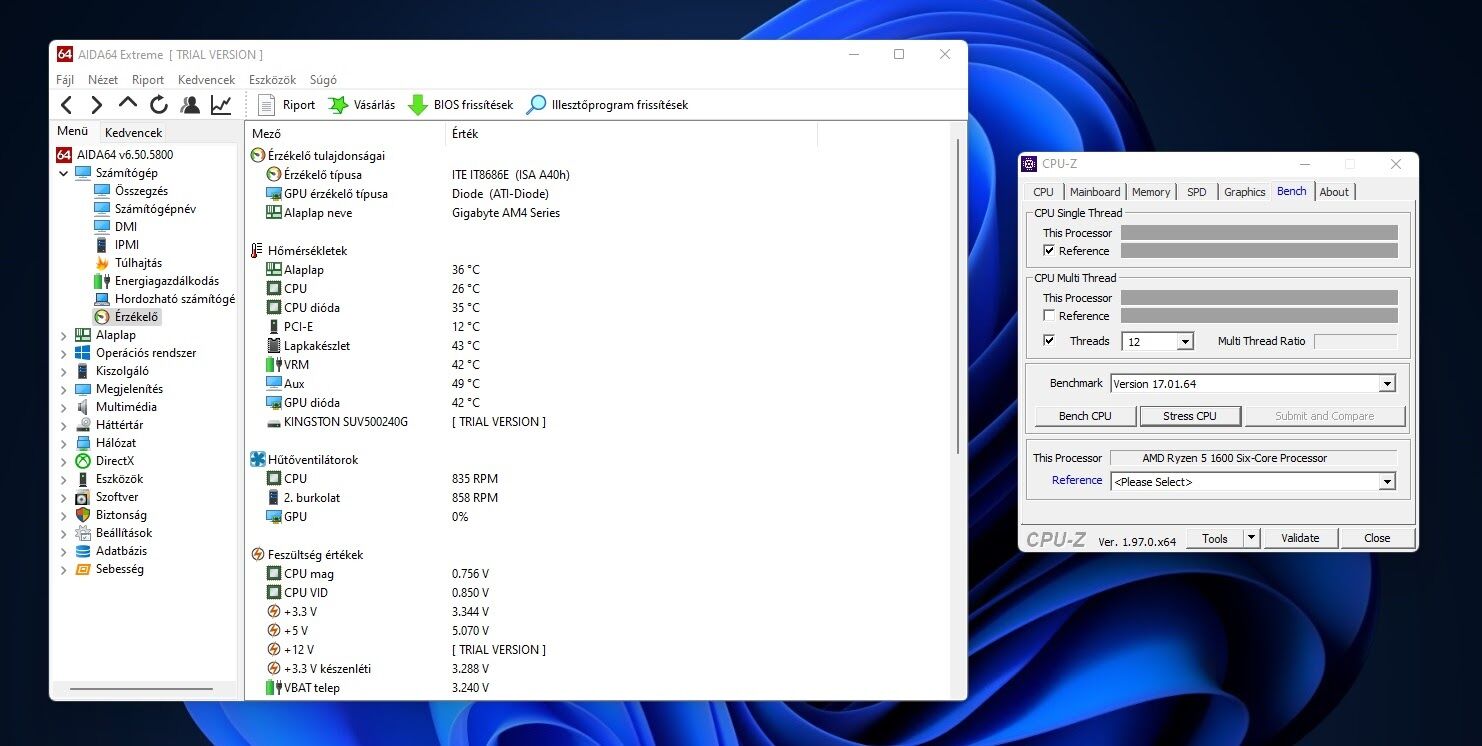Open the Riport menu in menu bar
Image resolution: width=1482 pixels, height=746 pixels.
click(x=148, y=80)
